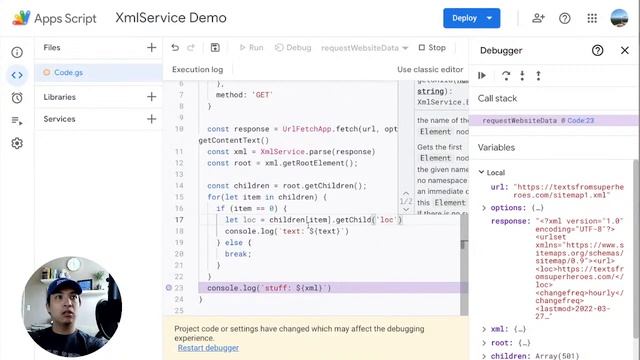The width and height of the screenshot is (640, 360).
Task: Click the Restart debugger link
Action: coord(208,348)
